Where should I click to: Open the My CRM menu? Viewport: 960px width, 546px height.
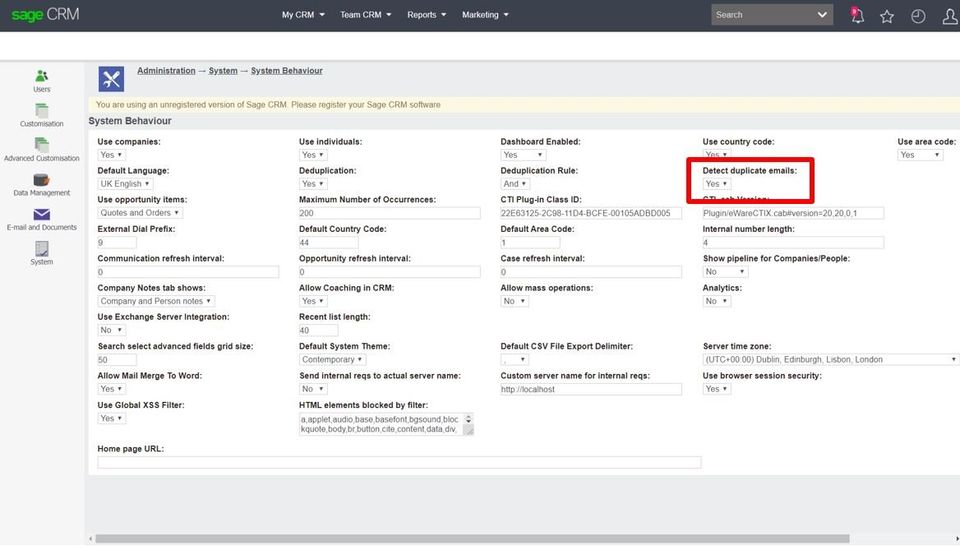point(303,15)
